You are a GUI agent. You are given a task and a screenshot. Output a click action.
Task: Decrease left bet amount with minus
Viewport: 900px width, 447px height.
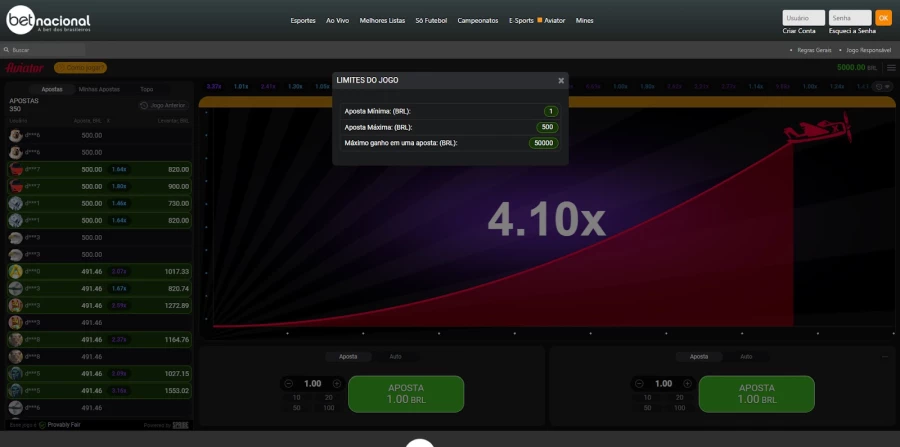[x=288, y=383]
